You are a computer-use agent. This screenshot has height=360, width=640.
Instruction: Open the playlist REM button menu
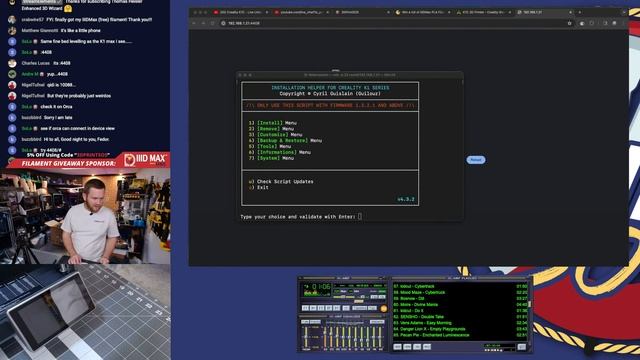(407, 347)
